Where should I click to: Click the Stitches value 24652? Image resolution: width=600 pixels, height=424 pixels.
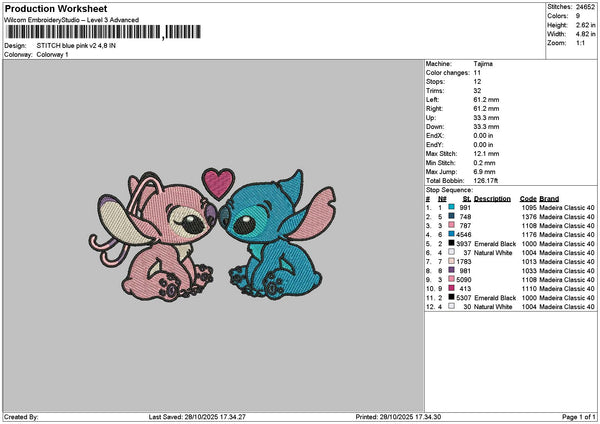tap(585, 7)
